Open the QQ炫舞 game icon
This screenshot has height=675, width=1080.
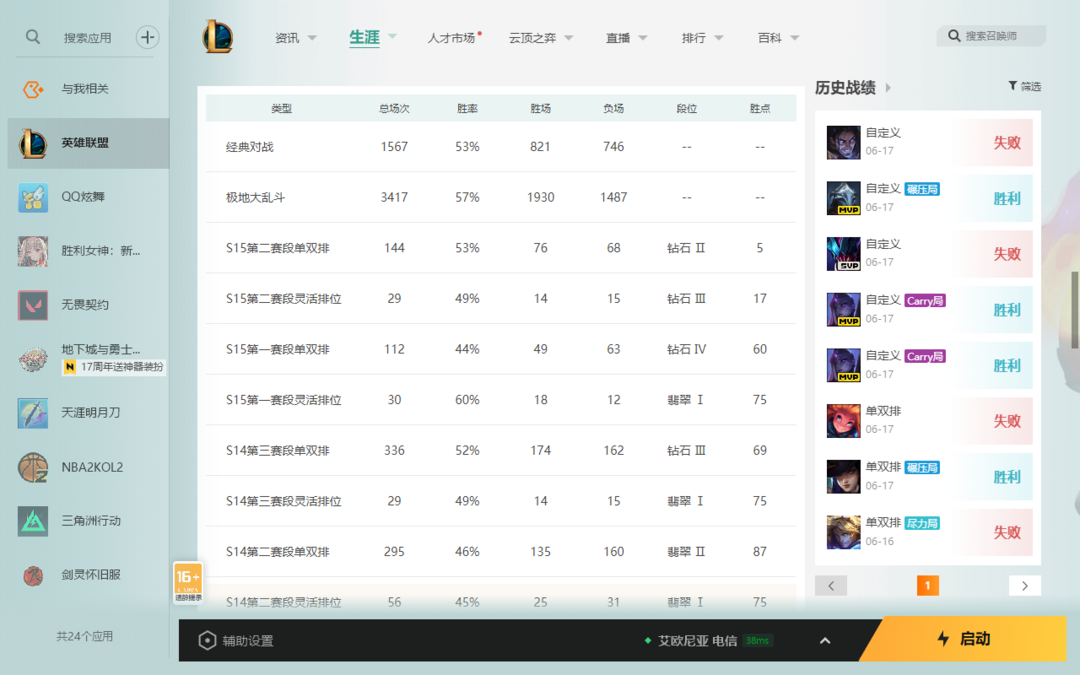(x=32, y=197)
